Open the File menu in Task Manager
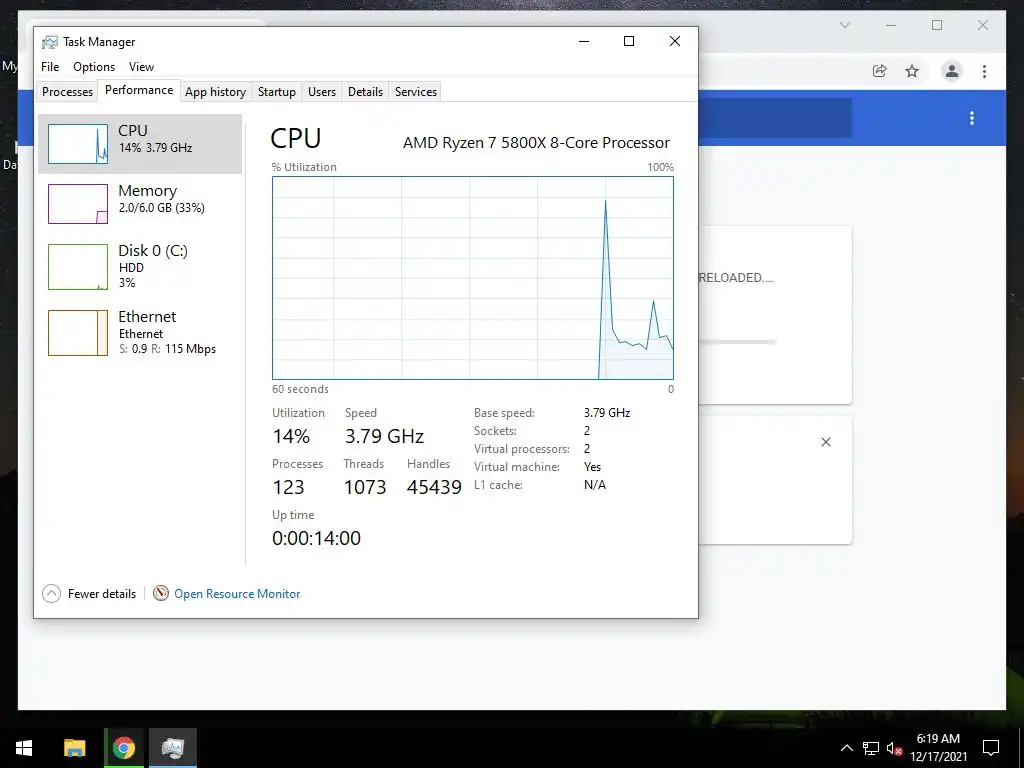 coord(50,67)
